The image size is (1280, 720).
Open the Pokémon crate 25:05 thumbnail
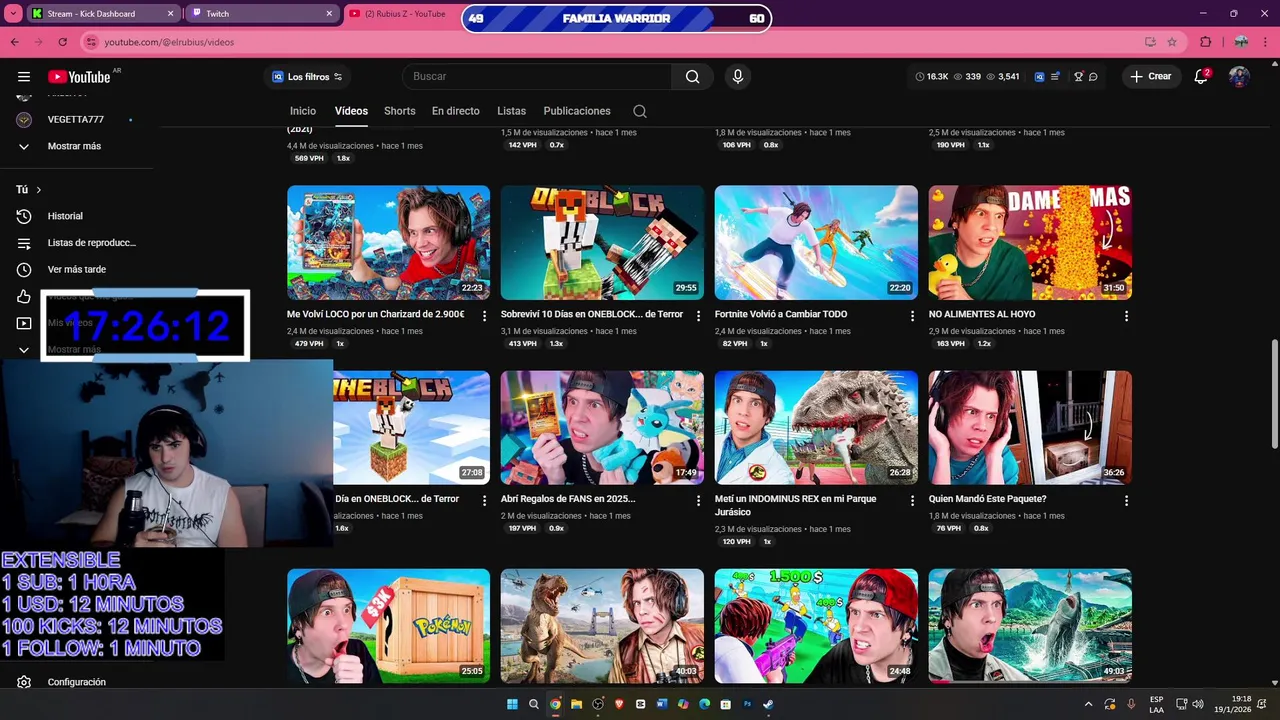pos(389,626)
